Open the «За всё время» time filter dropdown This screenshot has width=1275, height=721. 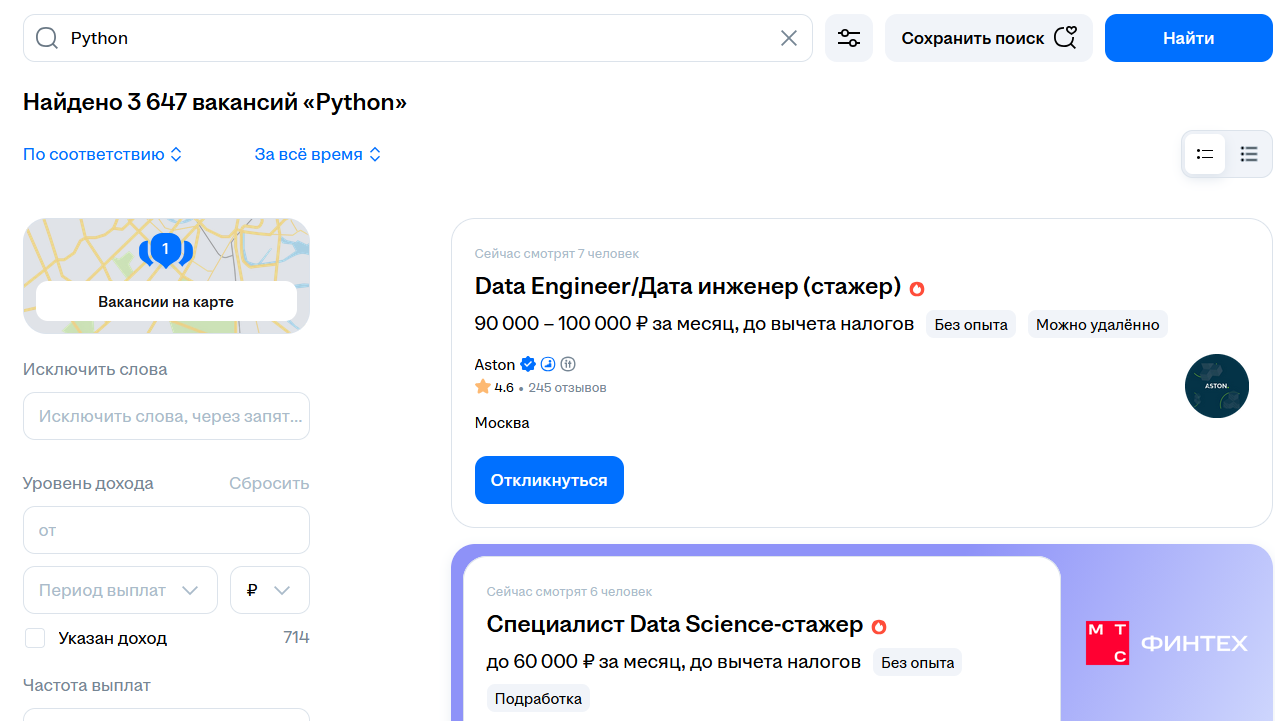[x=318, y=154]
